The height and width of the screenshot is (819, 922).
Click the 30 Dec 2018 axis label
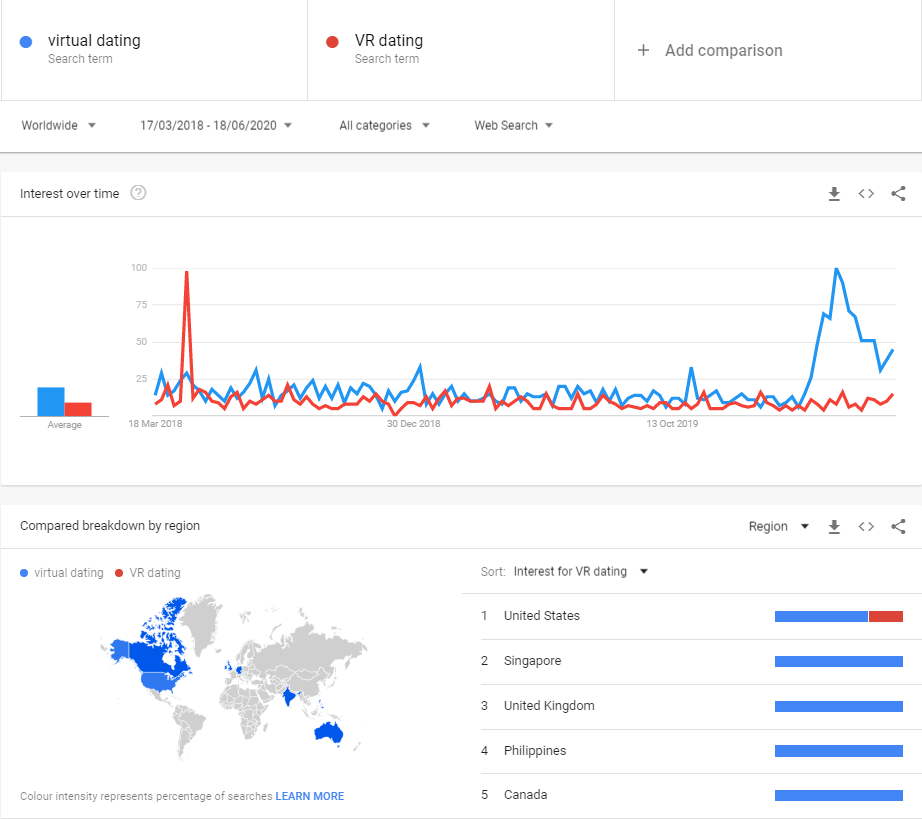coord(413,423)
